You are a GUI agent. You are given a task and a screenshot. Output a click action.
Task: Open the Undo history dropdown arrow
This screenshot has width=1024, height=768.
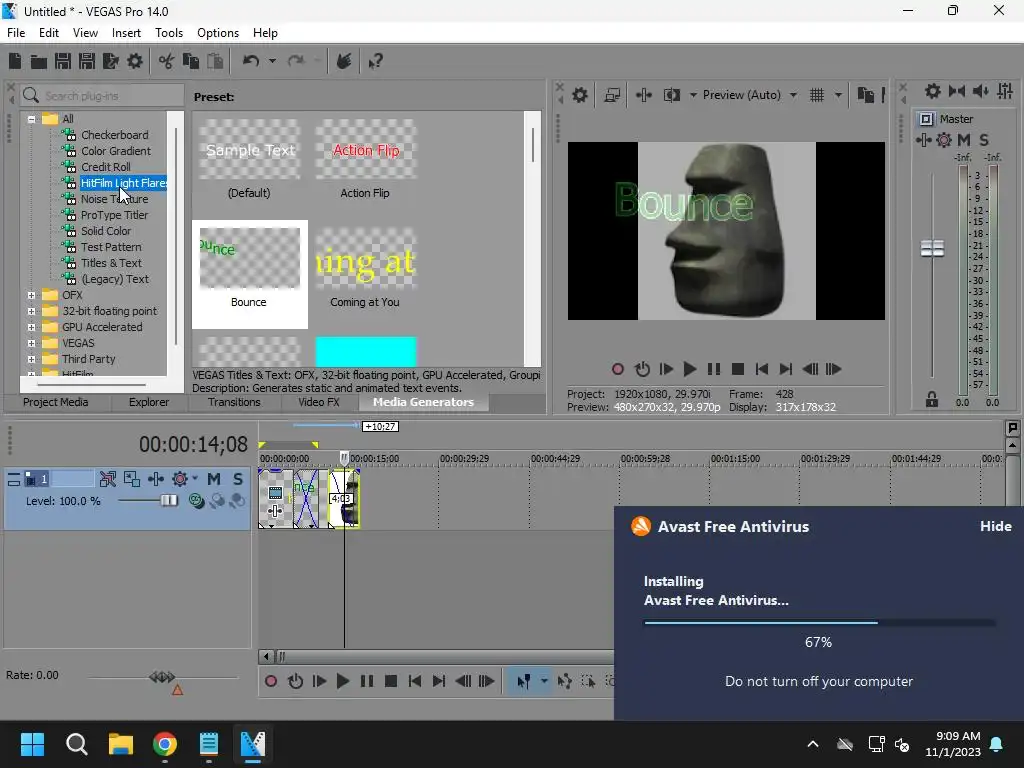(x=272, y=61)
